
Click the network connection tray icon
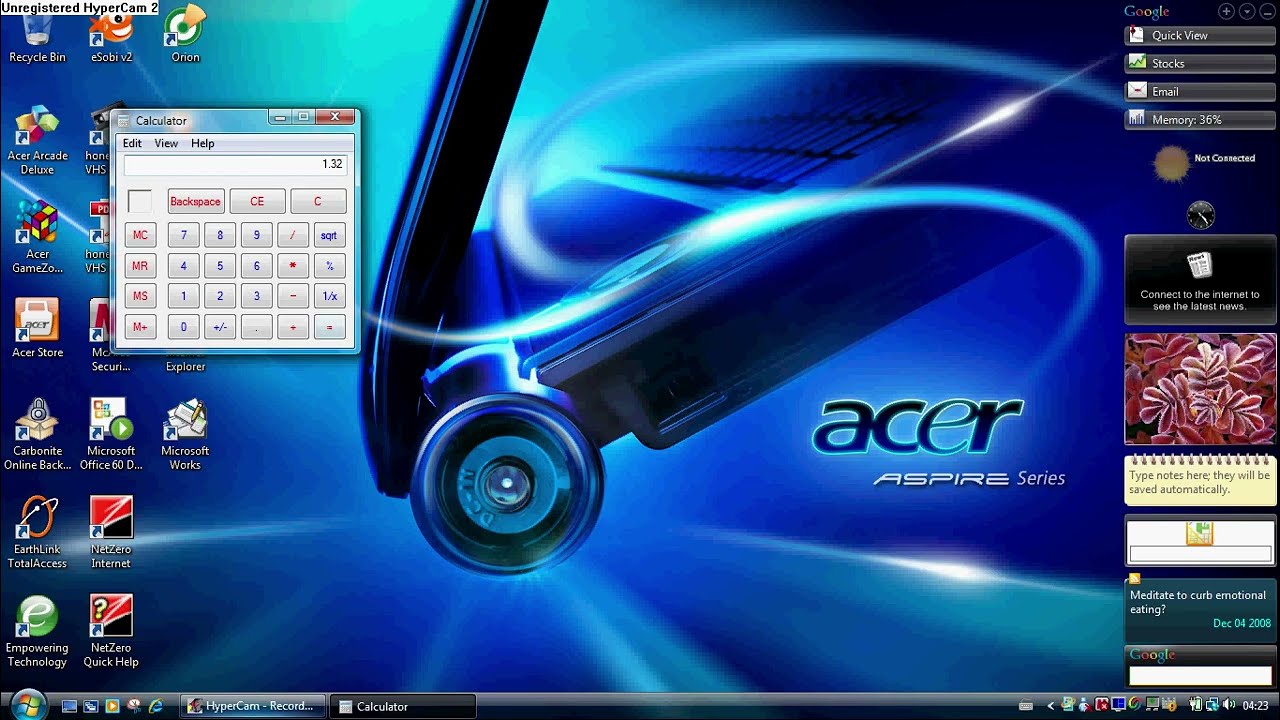[x=1212, y=706]
